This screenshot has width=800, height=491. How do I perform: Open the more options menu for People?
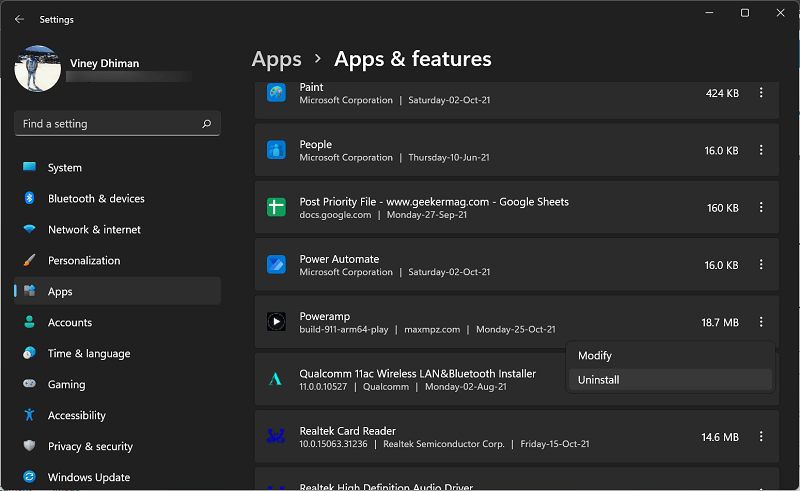pos(761,150)
